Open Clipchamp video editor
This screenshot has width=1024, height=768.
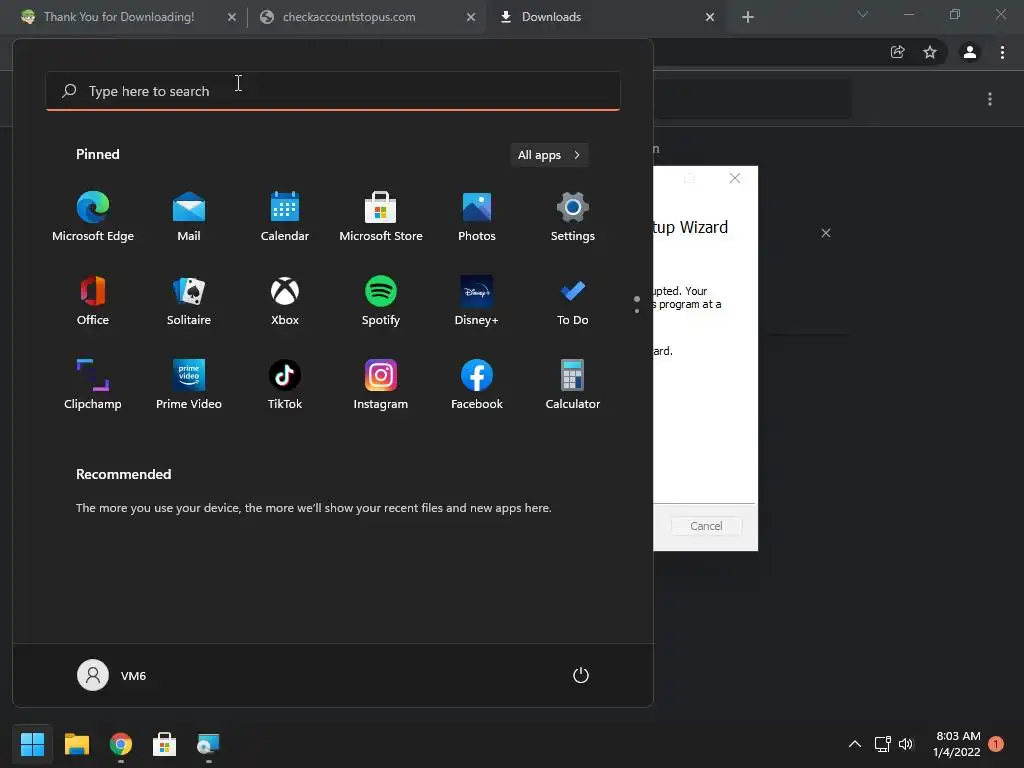click(x=93, y=385)
